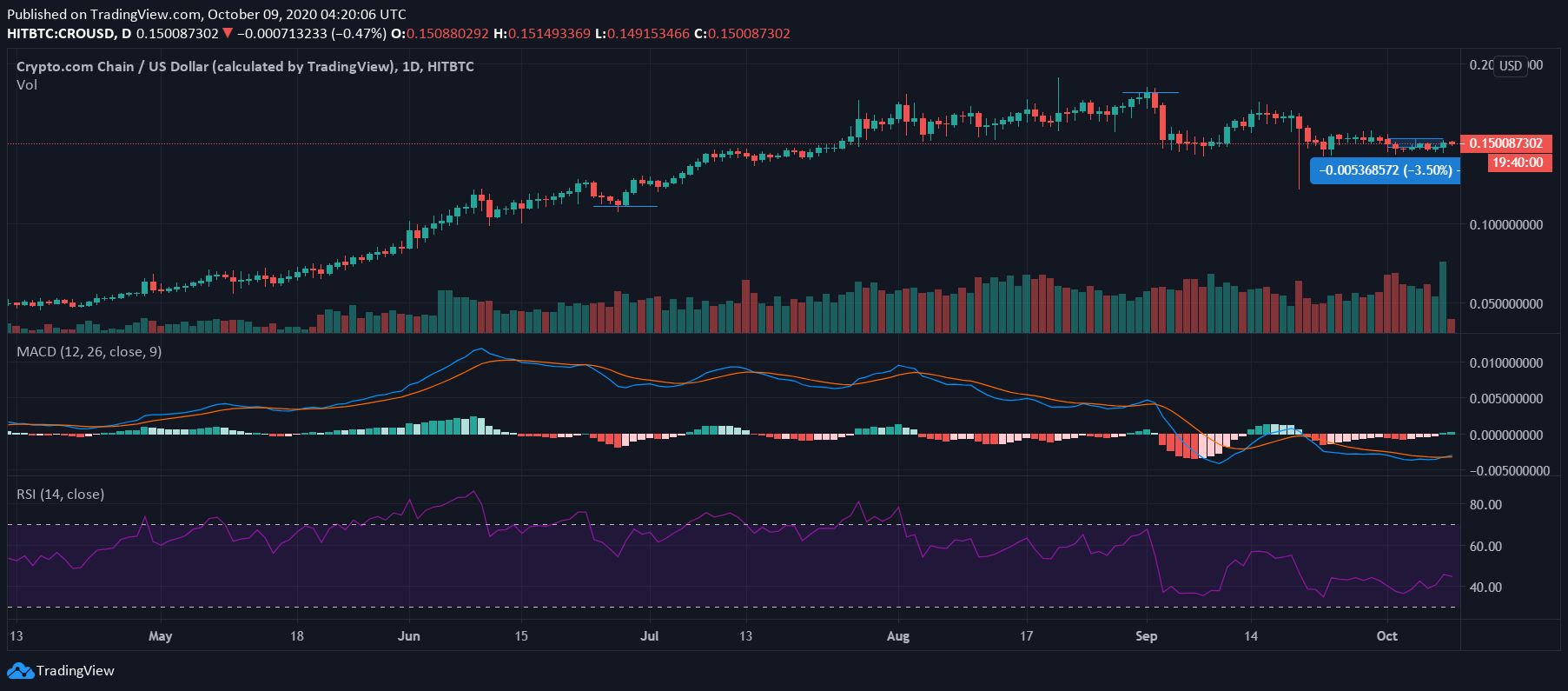Click the published timestamp text at top
This screenshot has width=1568, height=691.
point(207,15)
